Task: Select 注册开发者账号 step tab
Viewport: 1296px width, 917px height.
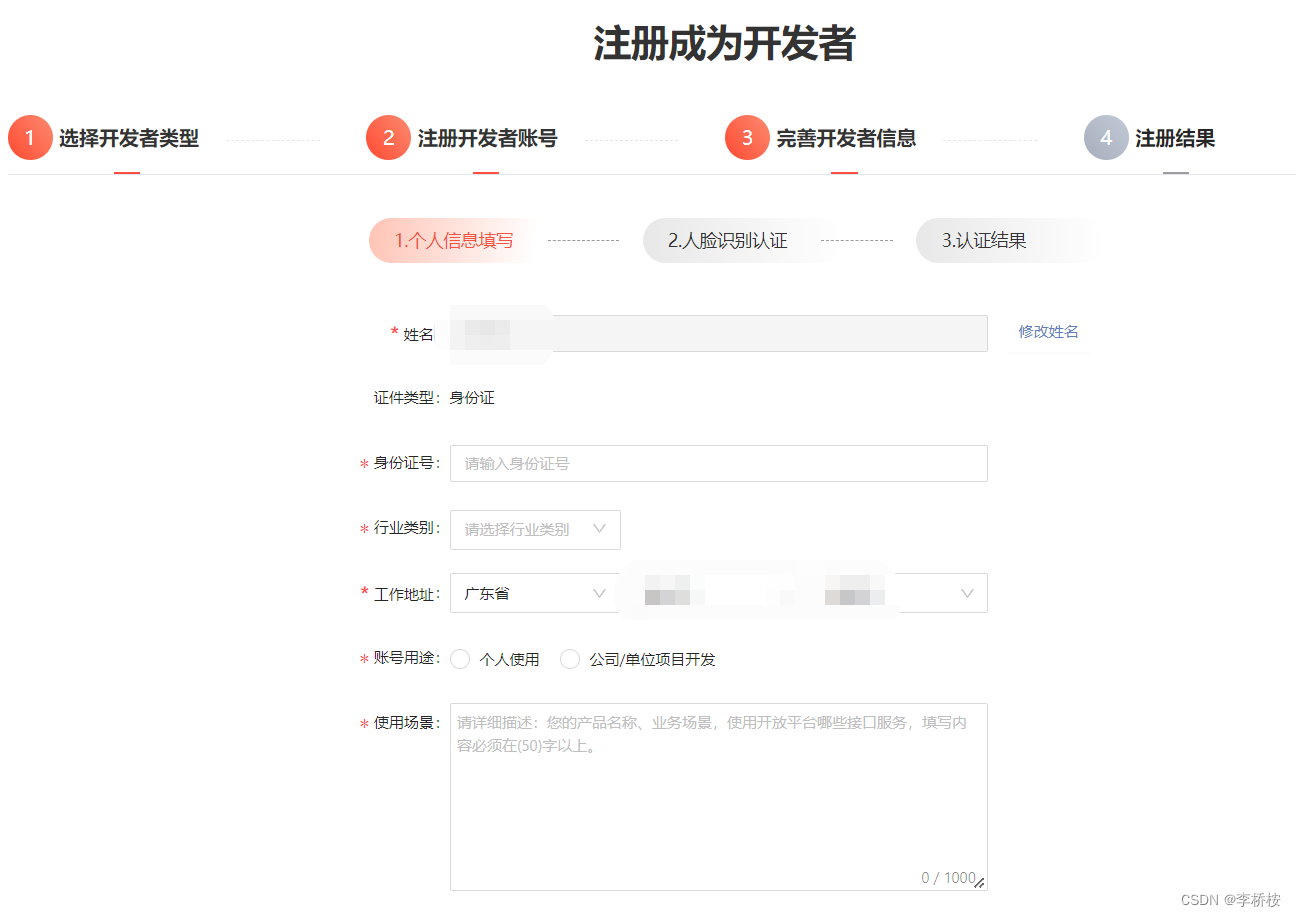Action: pos(487,139)
